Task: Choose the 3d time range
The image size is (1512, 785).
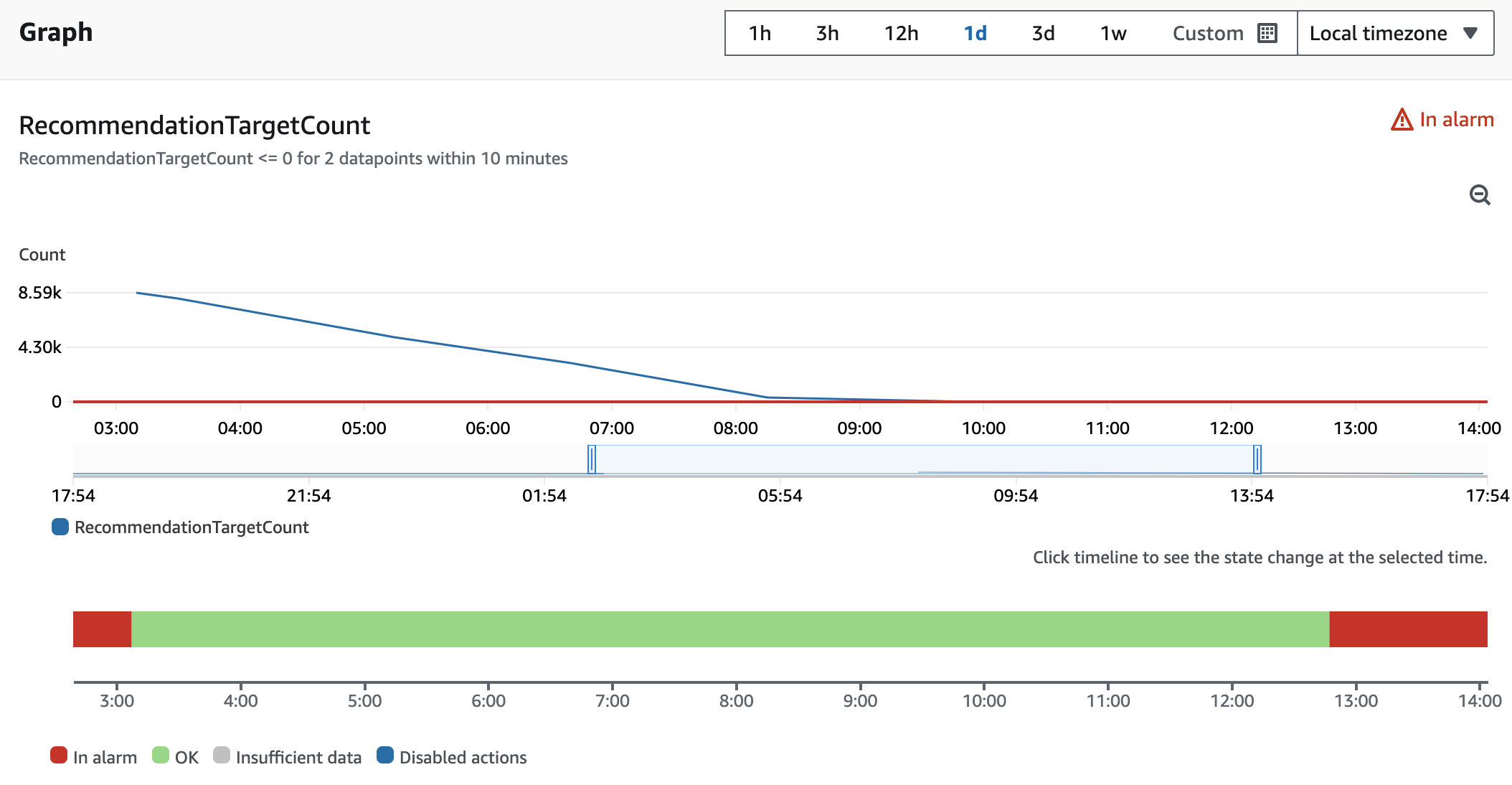Action: [x=1043, y=33]
